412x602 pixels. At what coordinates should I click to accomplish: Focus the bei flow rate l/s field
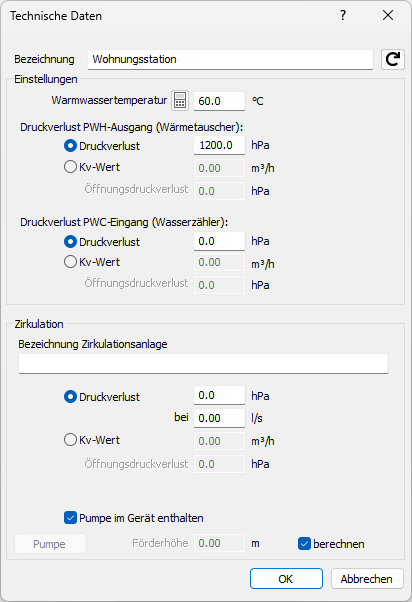[x=219, y=418]
